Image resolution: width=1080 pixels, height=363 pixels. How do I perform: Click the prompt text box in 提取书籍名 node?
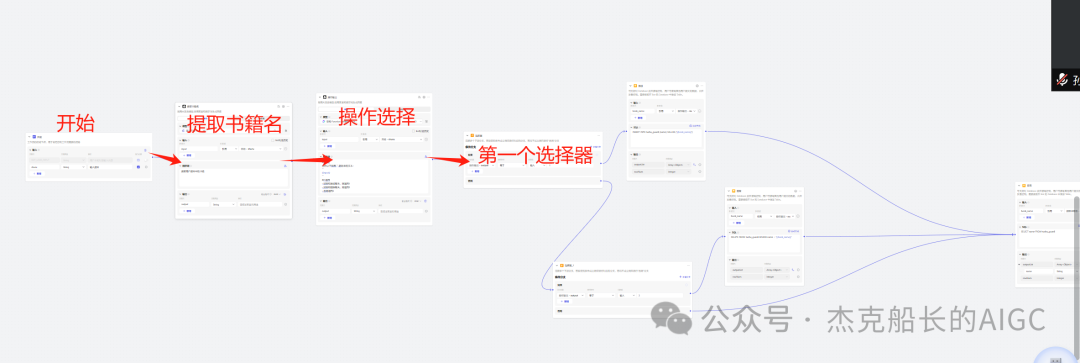point(233,177)
